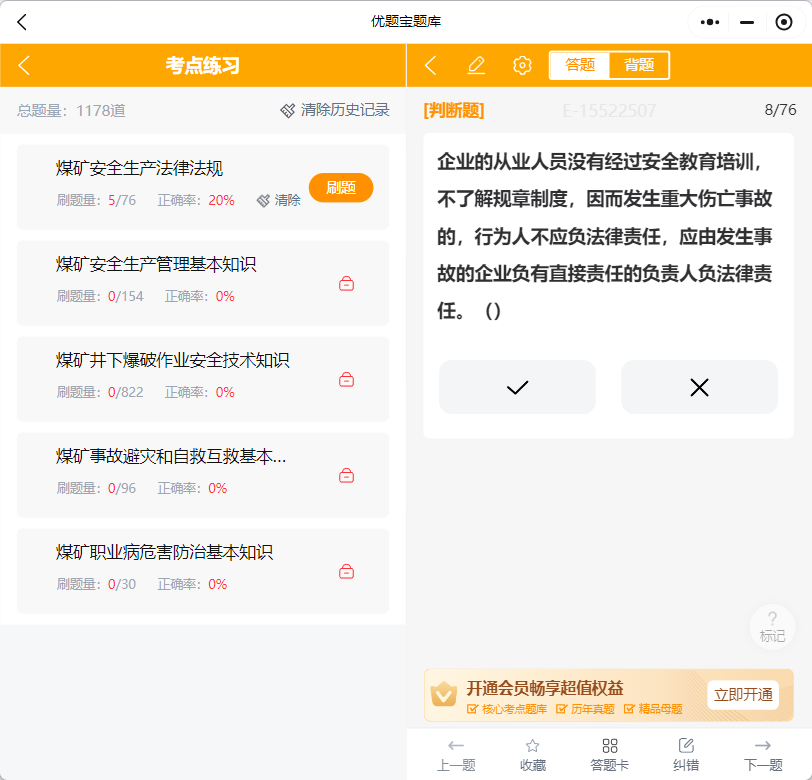Click lock icon on 煤矿安全生产管理基本知识
The height and width of the screenshot is (780, 812).
[346, 283]
